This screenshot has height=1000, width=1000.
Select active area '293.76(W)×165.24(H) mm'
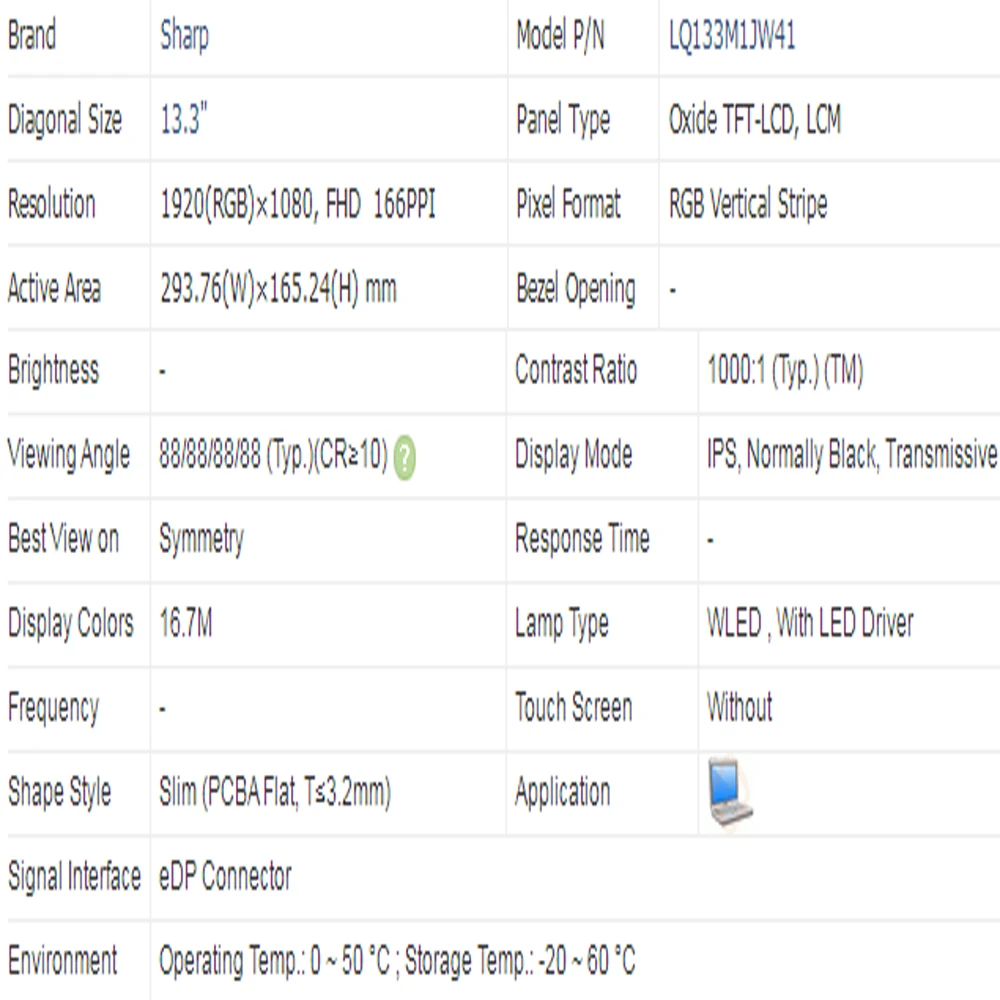point(278,289)
